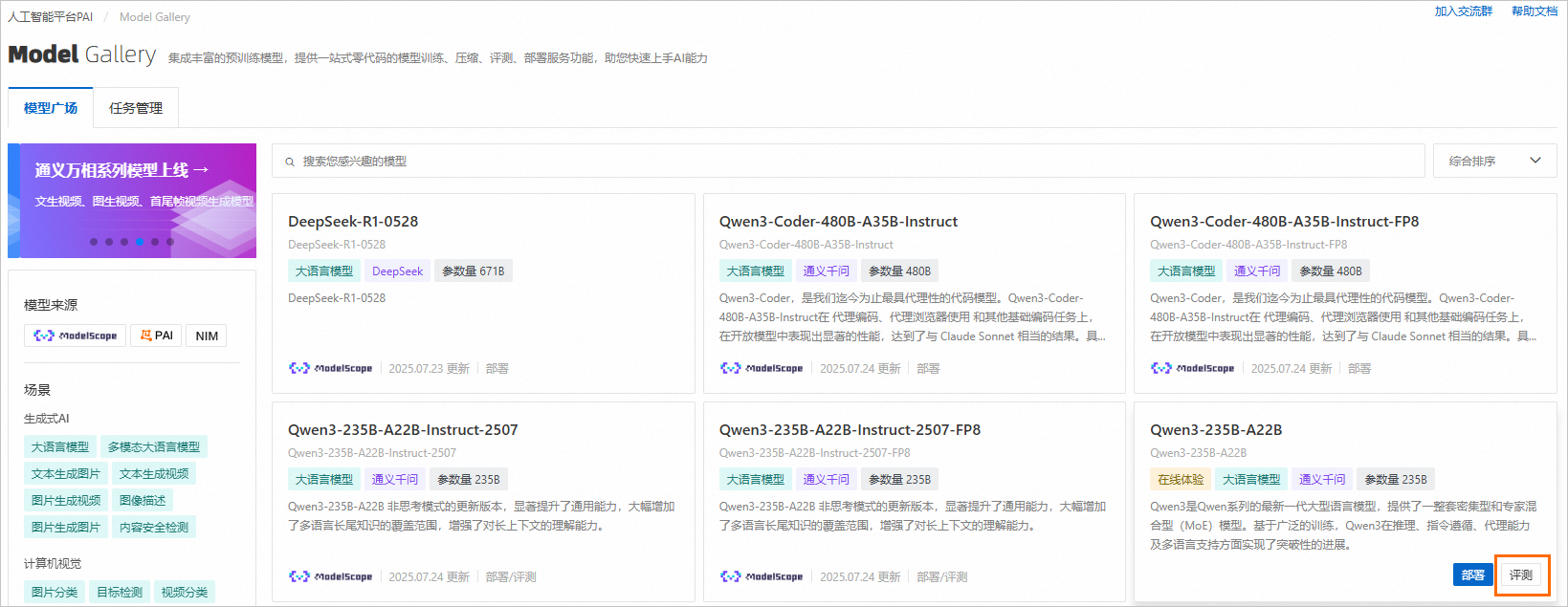Click the Model Gallery breadcrumb

tap(155, 16)
